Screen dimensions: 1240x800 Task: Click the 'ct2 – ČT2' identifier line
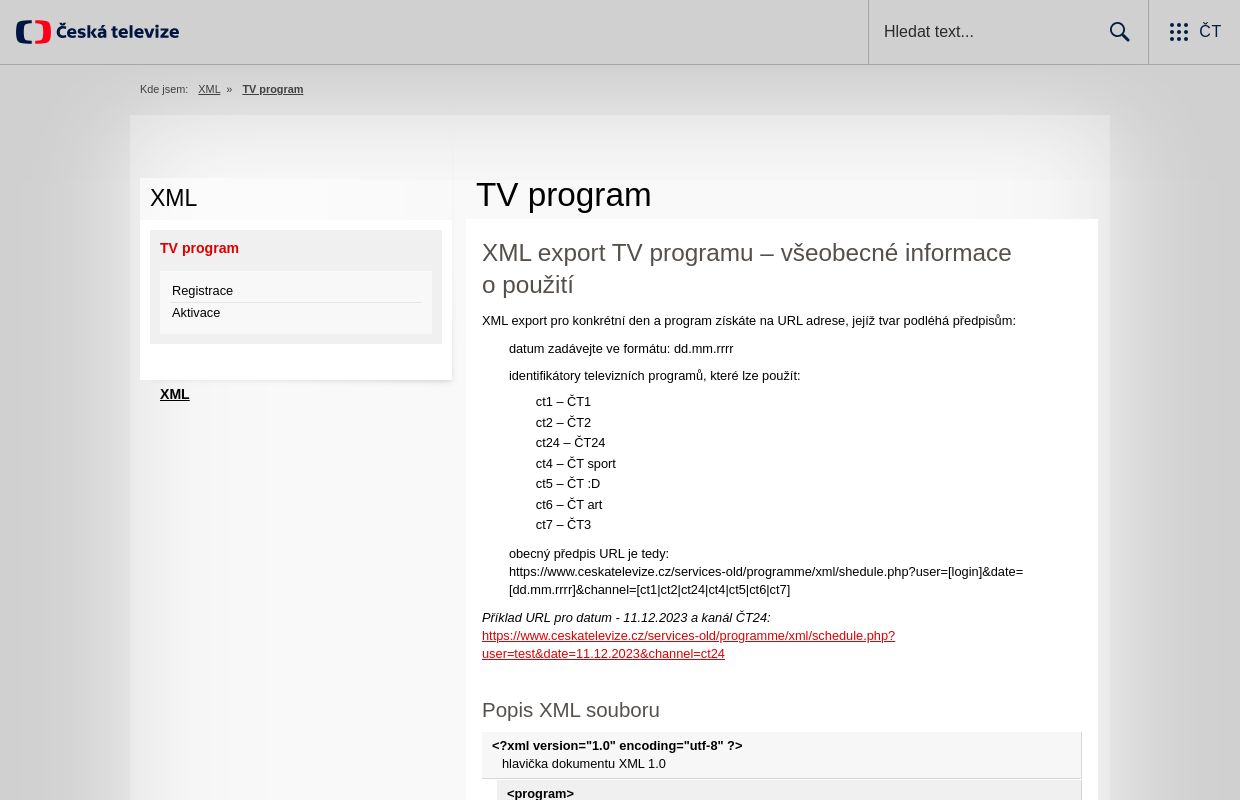point(563,423)
